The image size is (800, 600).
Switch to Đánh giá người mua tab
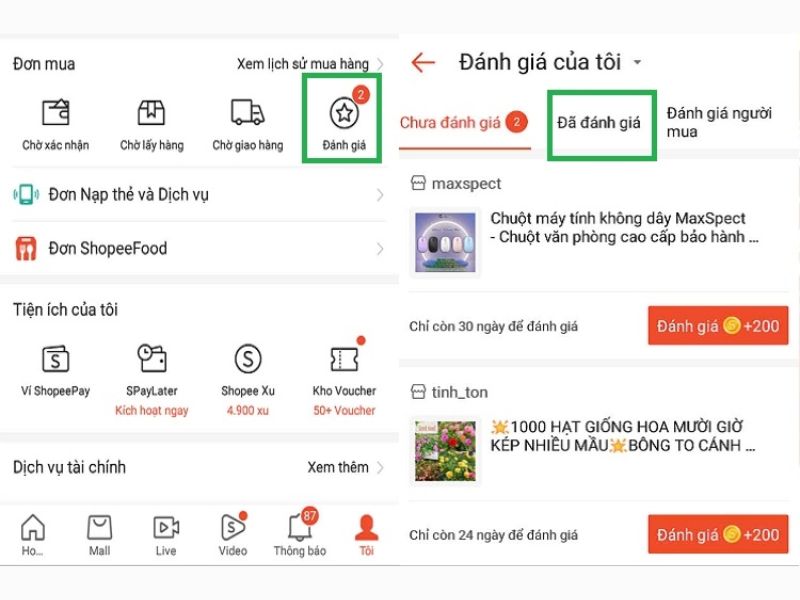719,122
